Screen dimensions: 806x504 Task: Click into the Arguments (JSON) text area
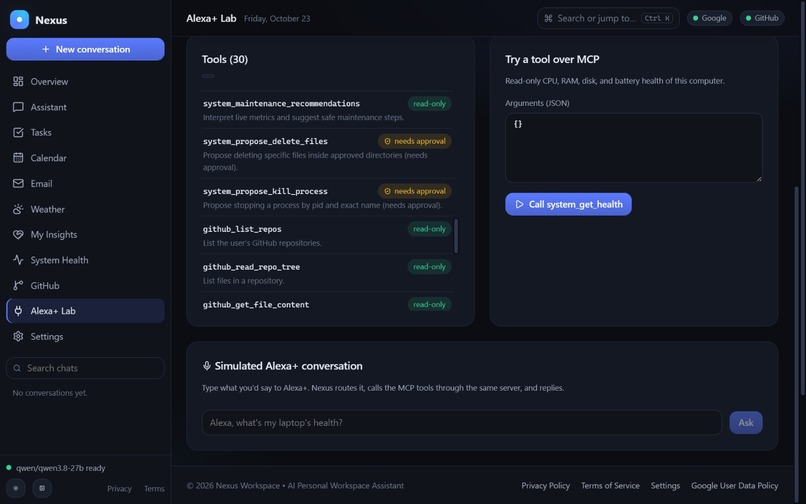633,148
